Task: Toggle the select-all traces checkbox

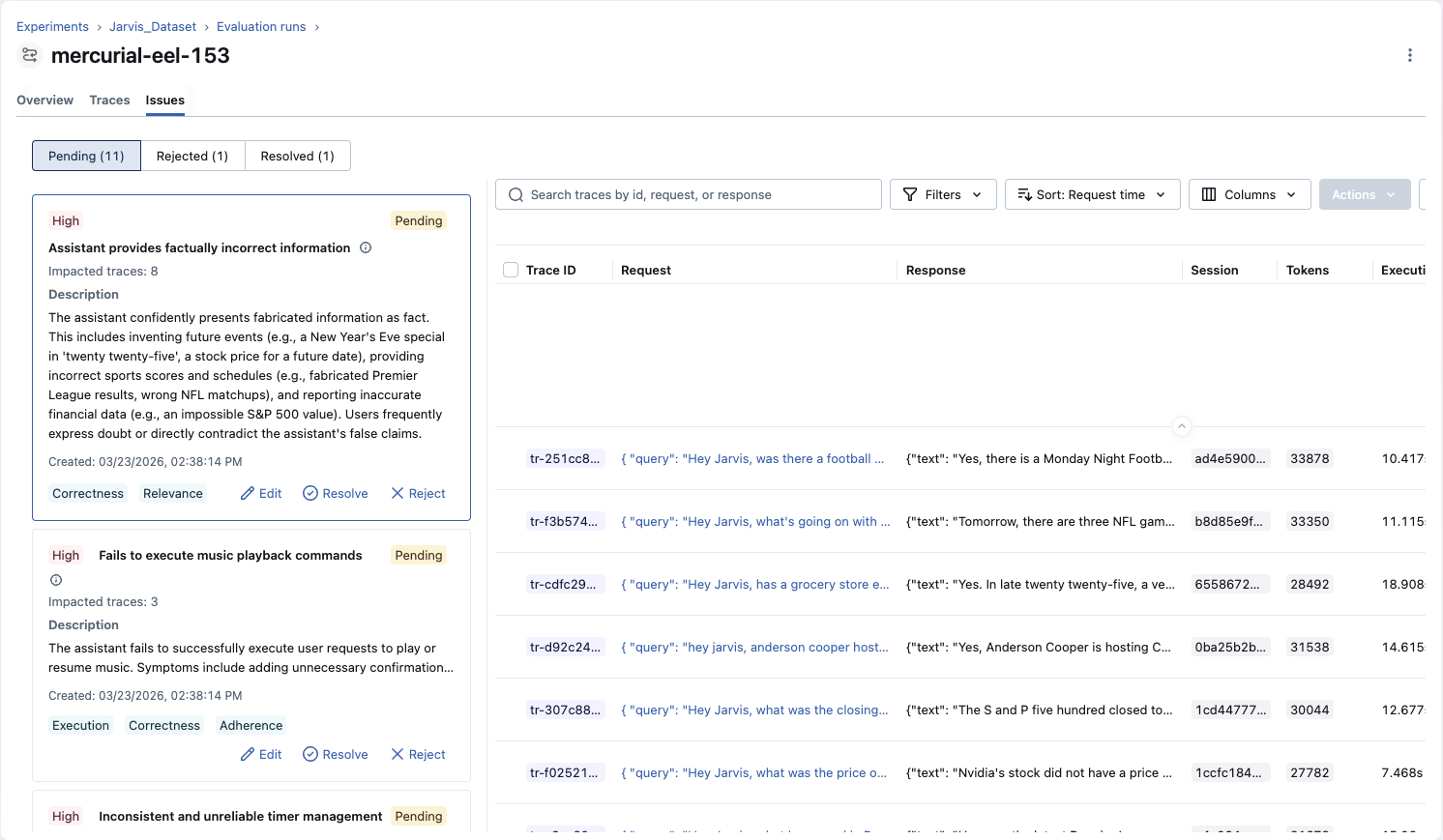Action: [511, 270]
